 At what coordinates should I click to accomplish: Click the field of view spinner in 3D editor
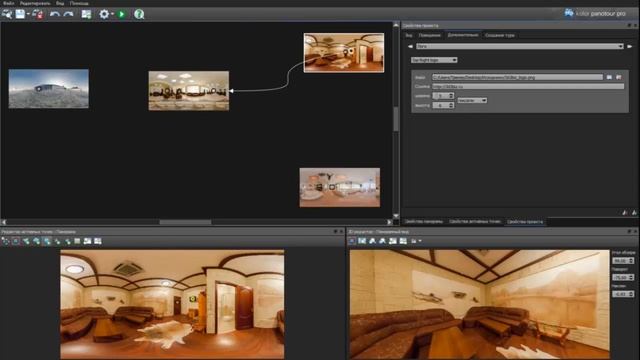623,260
